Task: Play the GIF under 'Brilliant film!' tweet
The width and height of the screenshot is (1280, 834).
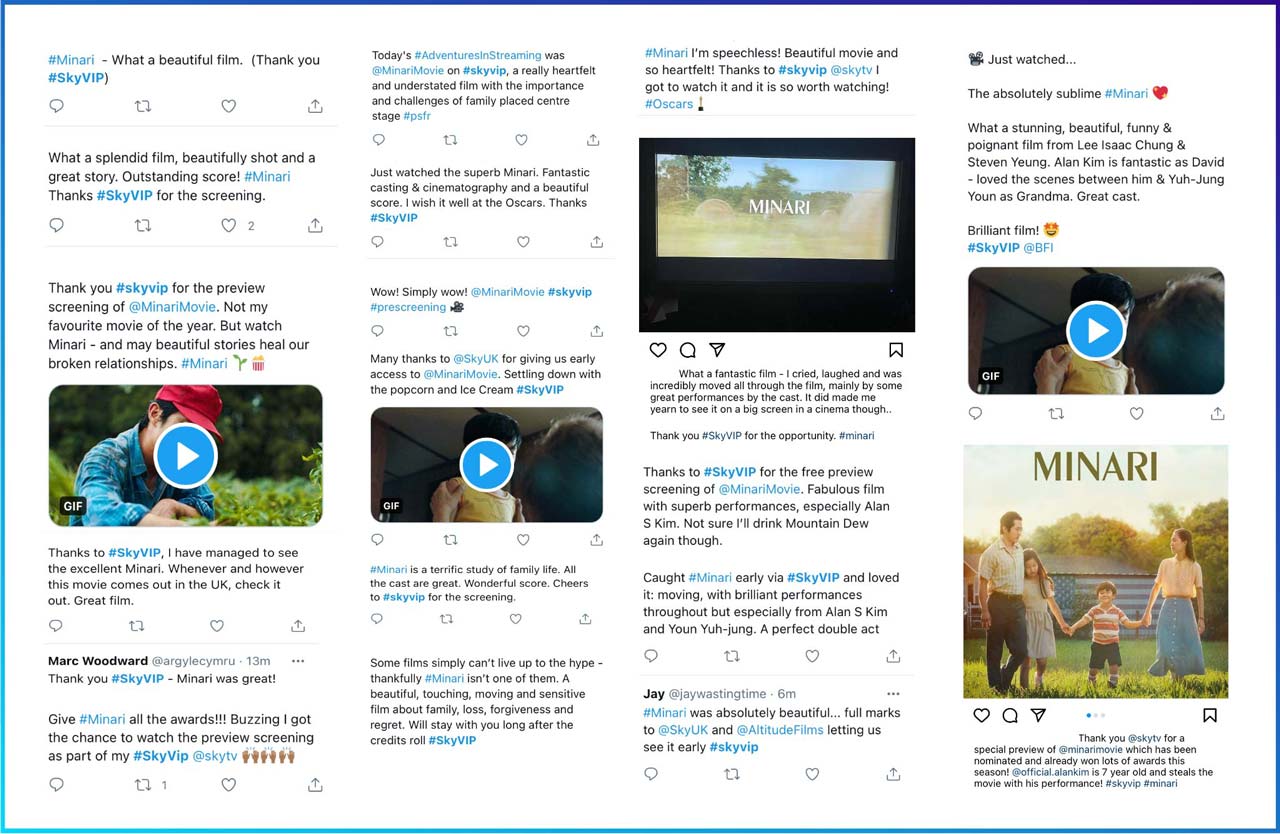Action: [1097, 331]
